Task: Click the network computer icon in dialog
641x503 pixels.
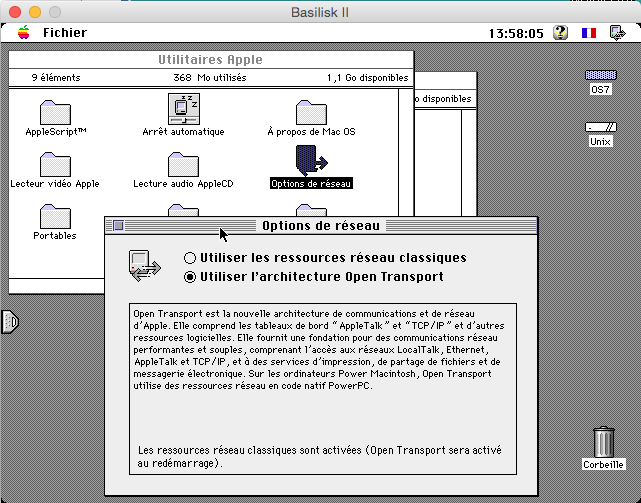Action: [145, 266]
